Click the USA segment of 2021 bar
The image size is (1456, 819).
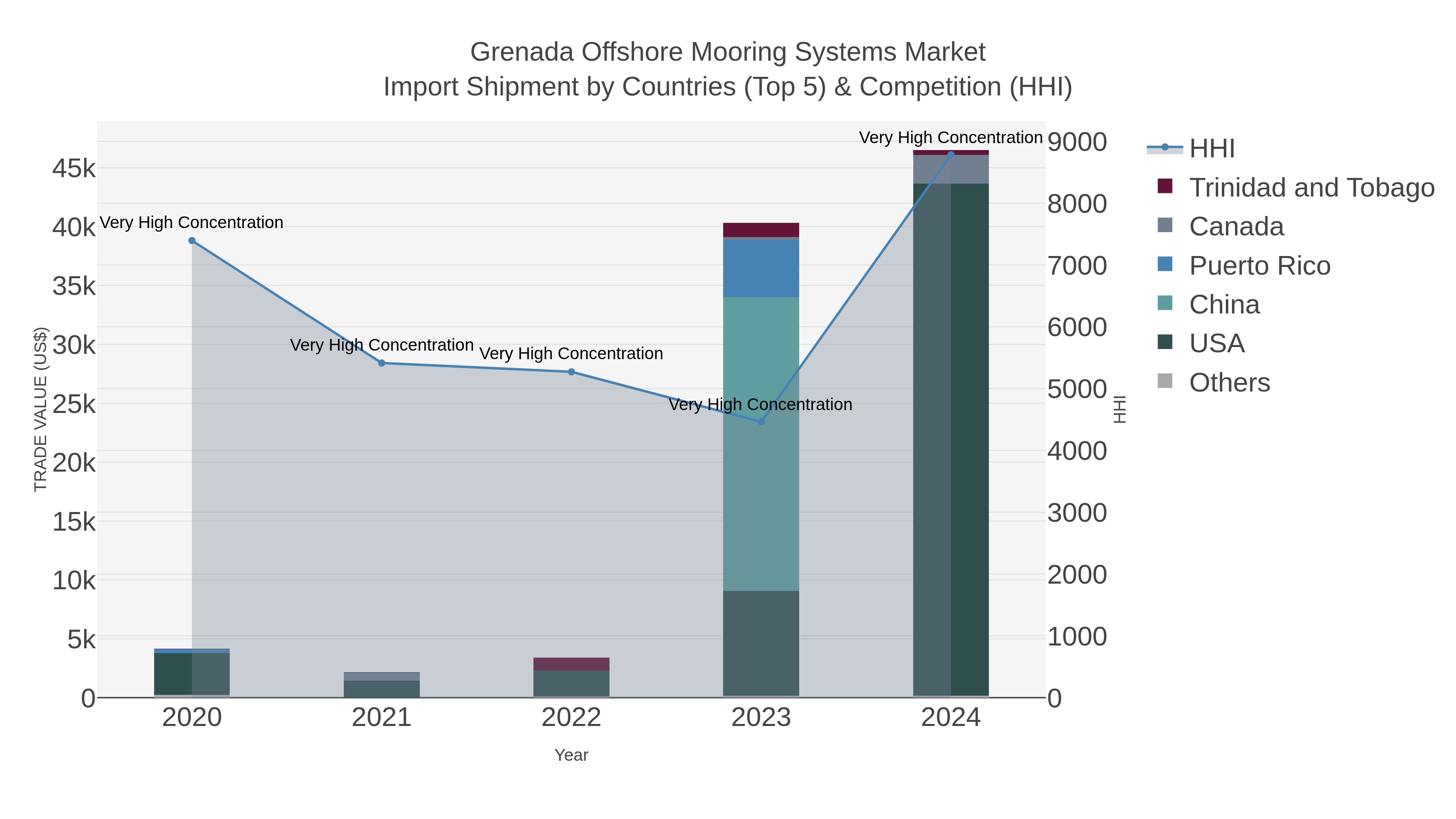[381, 689]
